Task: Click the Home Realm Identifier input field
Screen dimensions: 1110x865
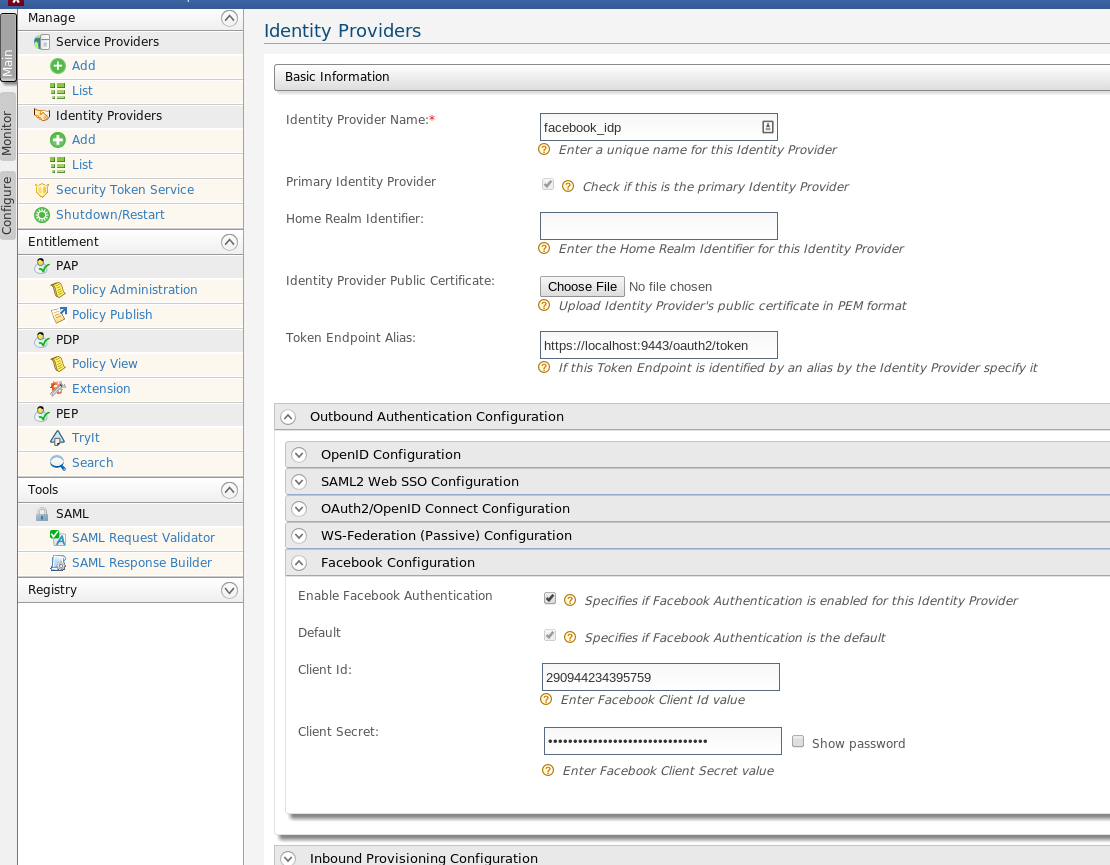Action: pyautogui.click(x=658, y=226)
